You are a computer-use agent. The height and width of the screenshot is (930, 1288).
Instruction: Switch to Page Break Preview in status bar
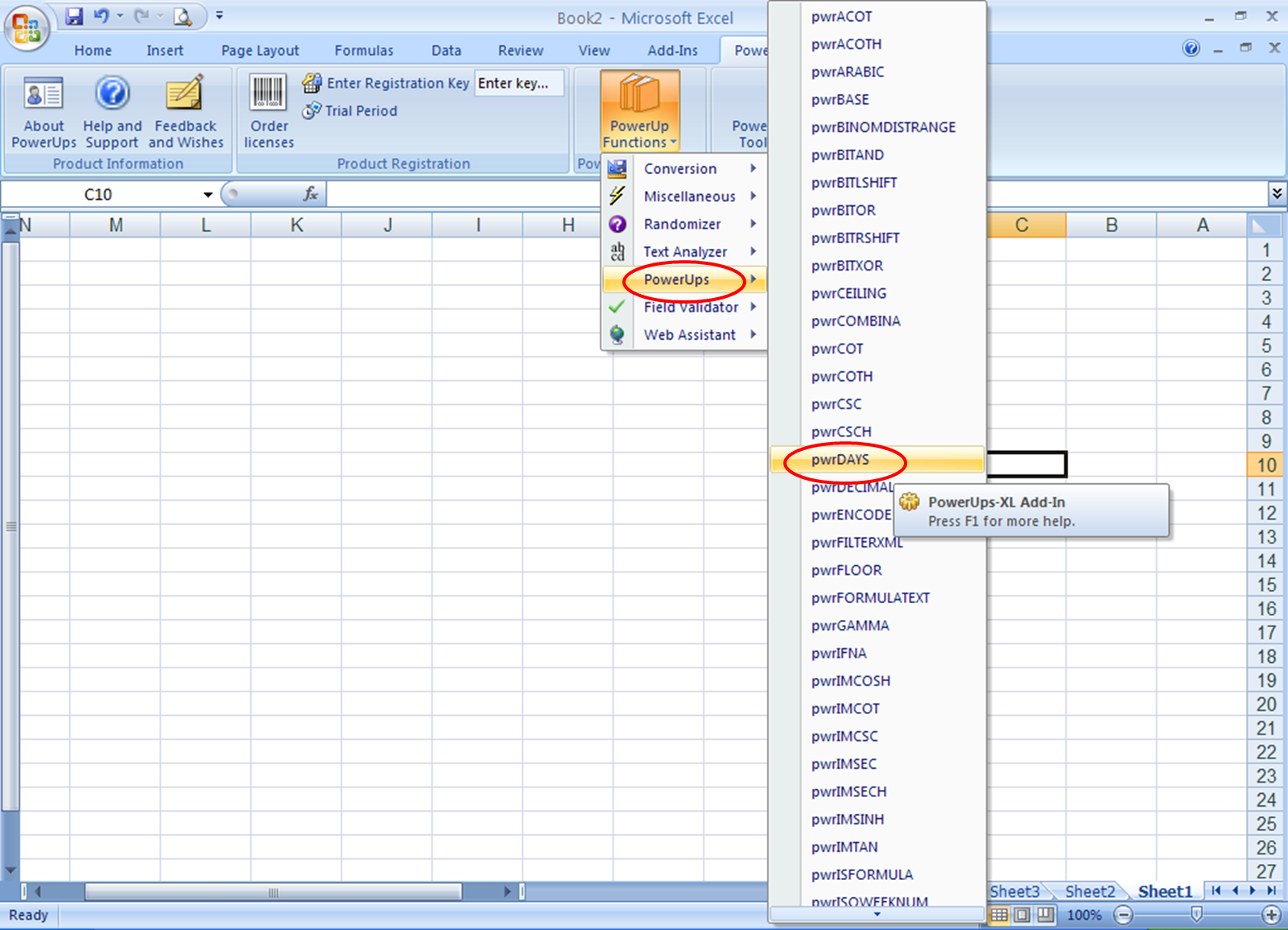coord(1045,915)
